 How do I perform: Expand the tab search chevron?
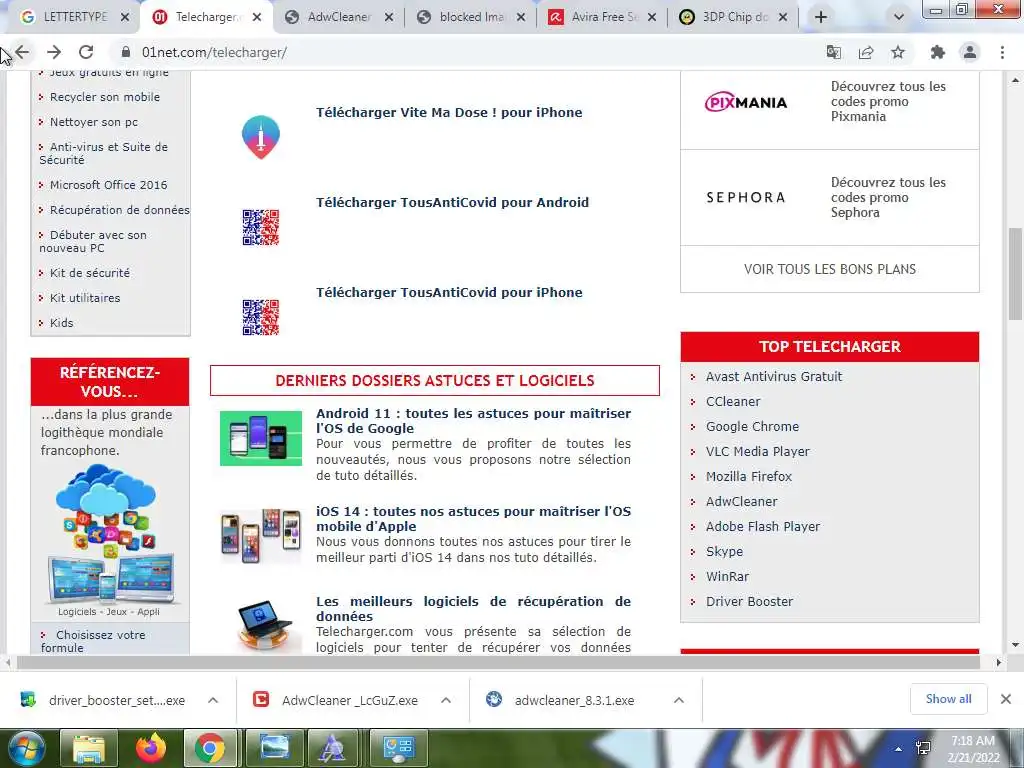[899, 17]
